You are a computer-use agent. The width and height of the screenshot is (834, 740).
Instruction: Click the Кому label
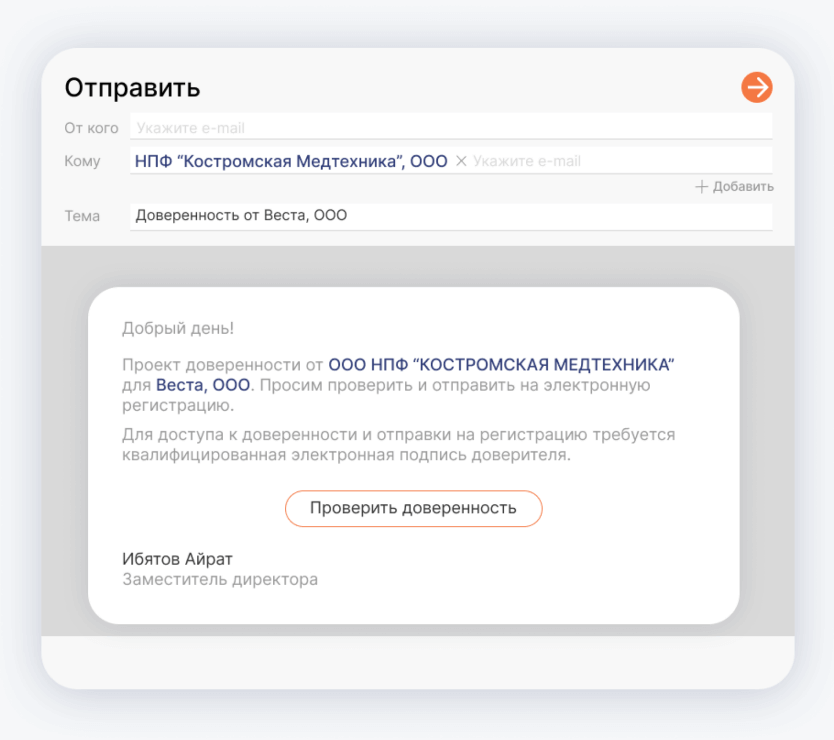click(82, 161)
